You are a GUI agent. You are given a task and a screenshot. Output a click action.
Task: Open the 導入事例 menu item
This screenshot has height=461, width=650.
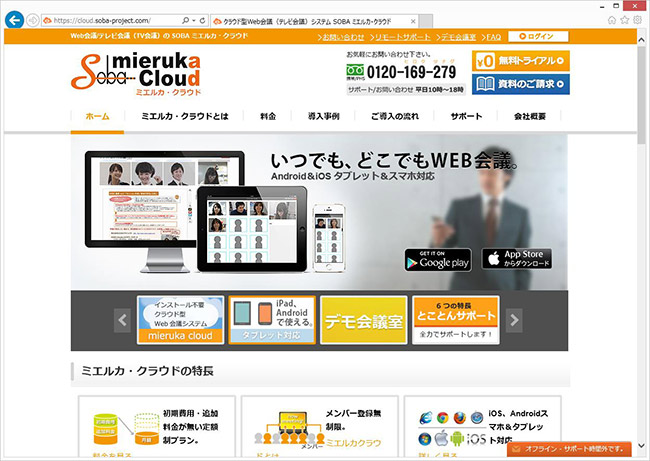coord(324,116)
